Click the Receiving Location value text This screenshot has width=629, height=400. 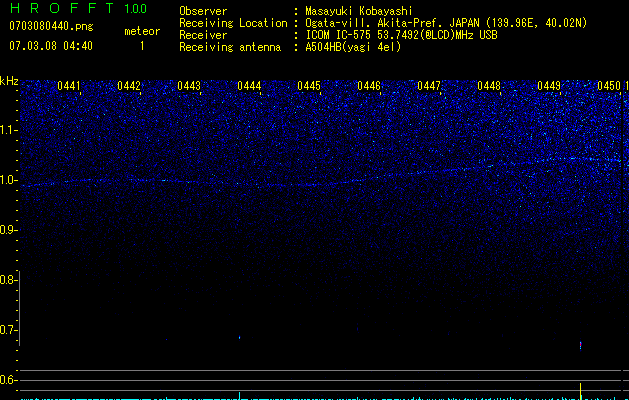[x=446, y=23]
